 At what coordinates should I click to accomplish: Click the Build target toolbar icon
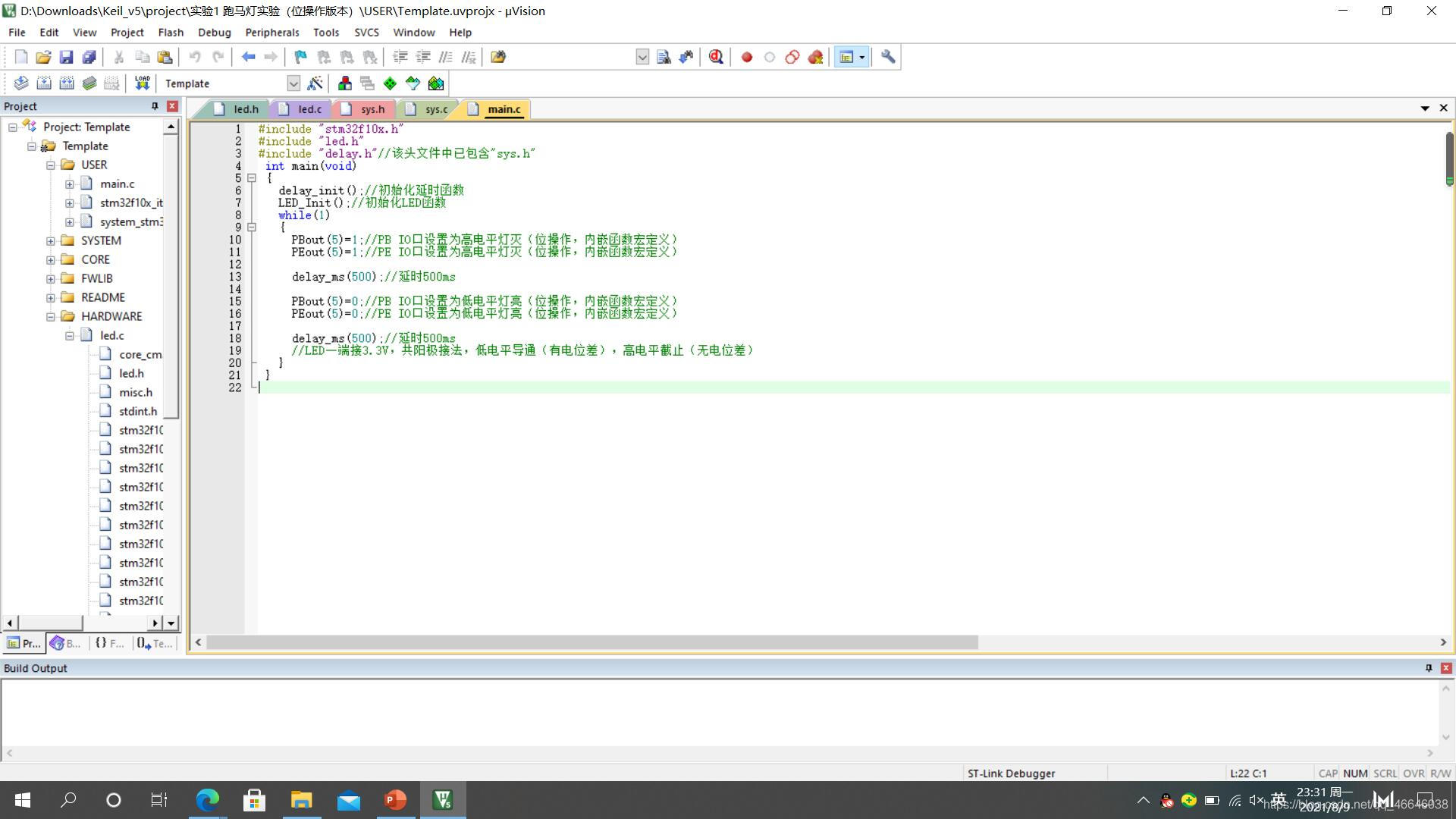pyautogui.click(x=44, y=83)
